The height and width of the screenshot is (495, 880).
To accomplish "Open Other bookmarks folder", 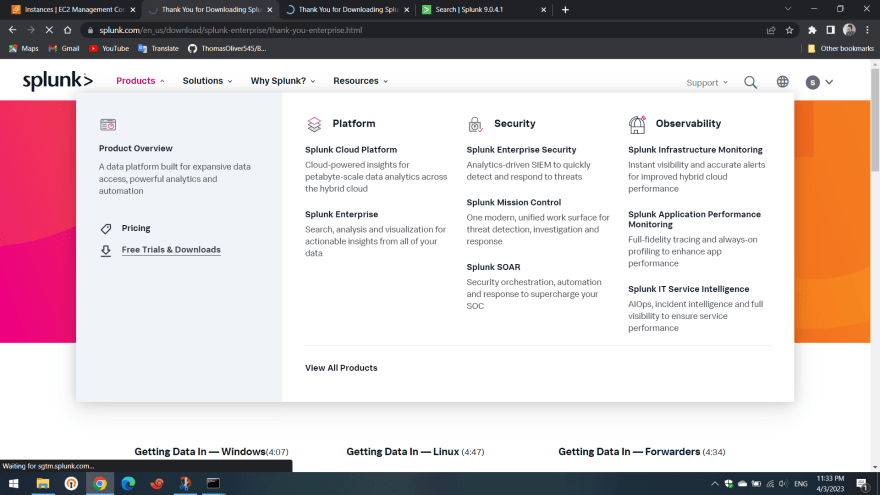I will tap(840, 48).
